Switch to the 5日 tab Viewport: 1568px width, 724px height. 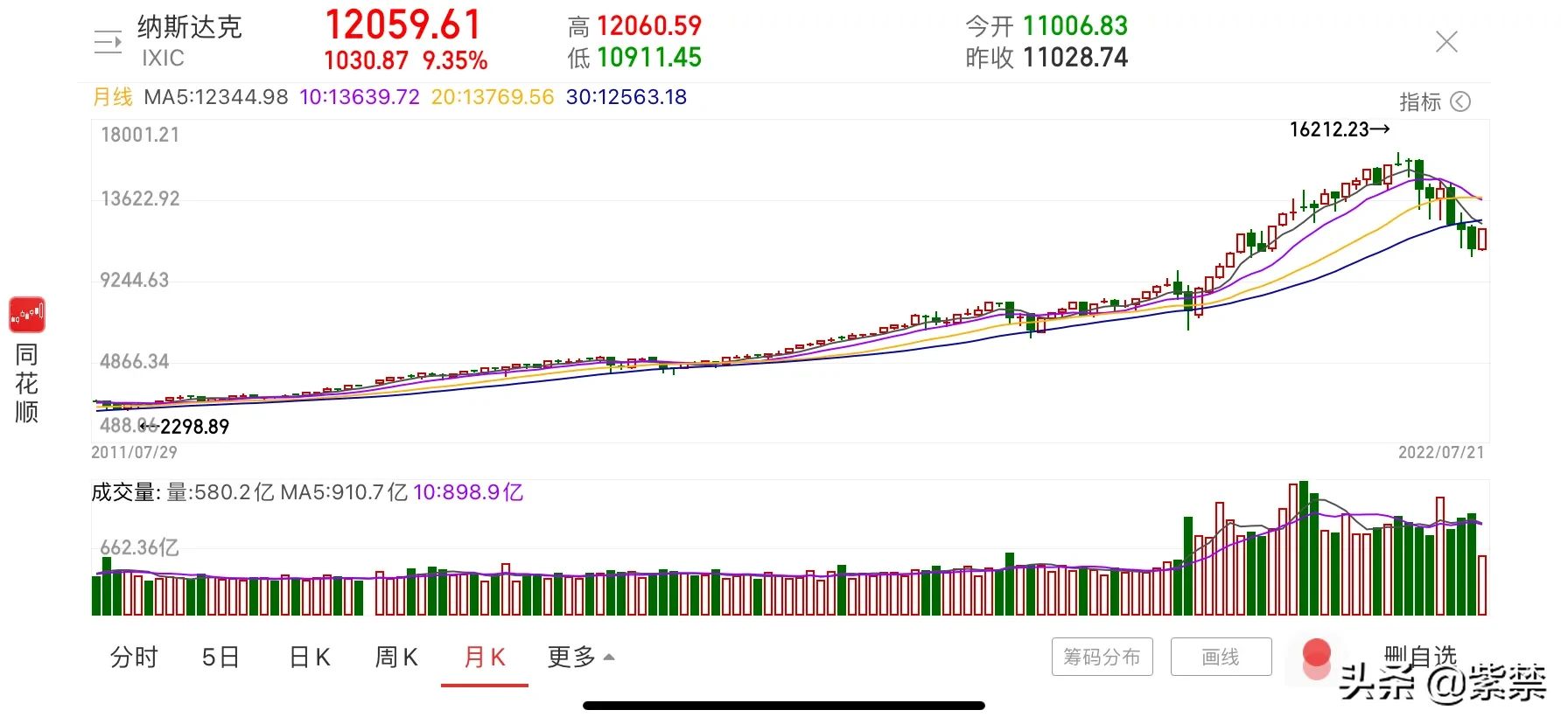click(x=220, y=657)
